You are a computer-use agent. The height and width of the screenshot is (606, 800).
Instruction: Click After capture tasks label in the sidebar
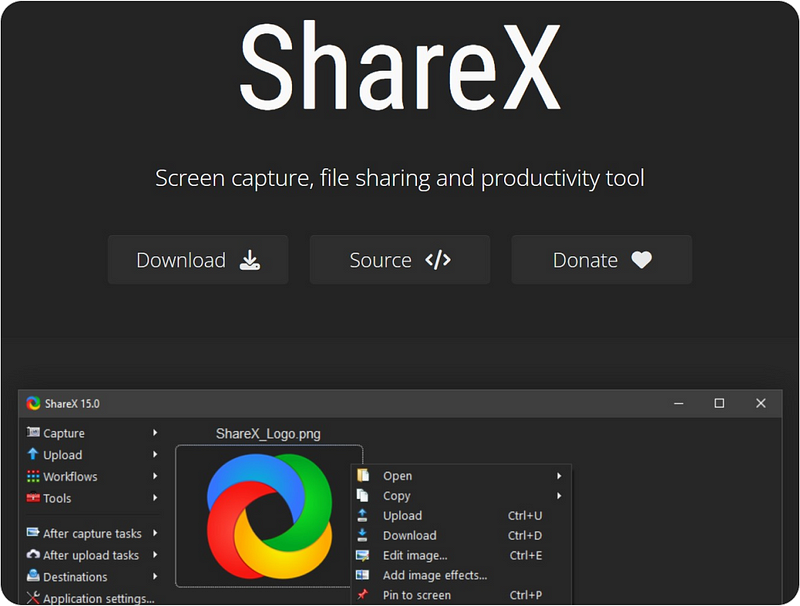click(92, 533)
